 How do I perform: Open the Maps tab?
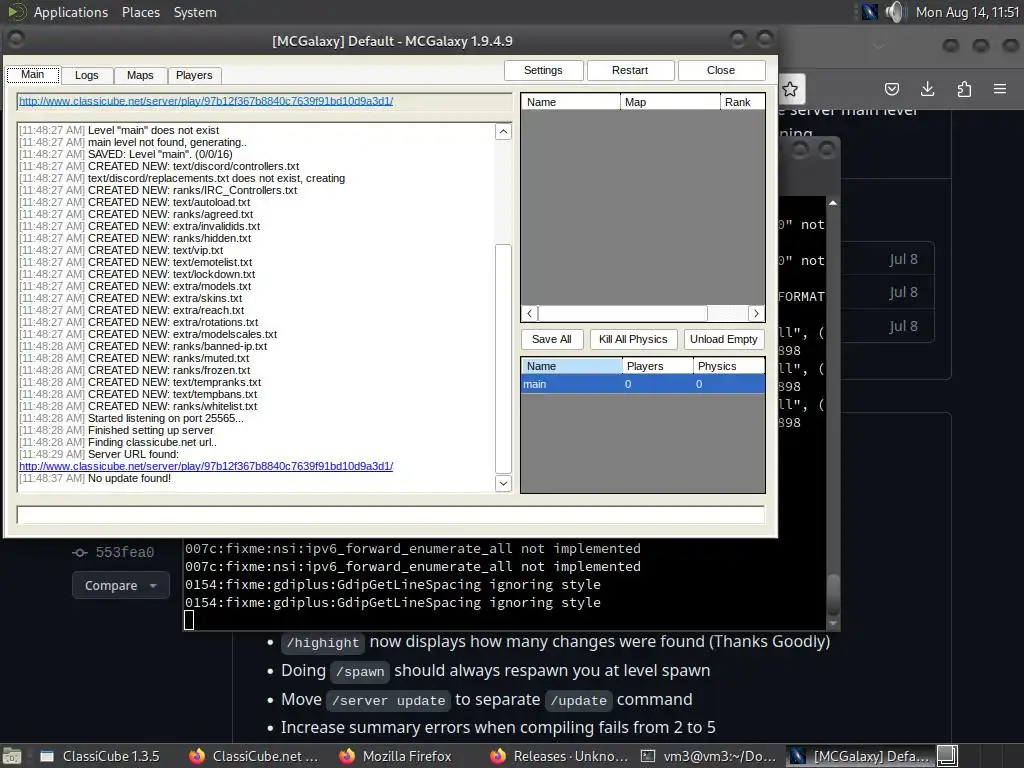tap(140, 75)
